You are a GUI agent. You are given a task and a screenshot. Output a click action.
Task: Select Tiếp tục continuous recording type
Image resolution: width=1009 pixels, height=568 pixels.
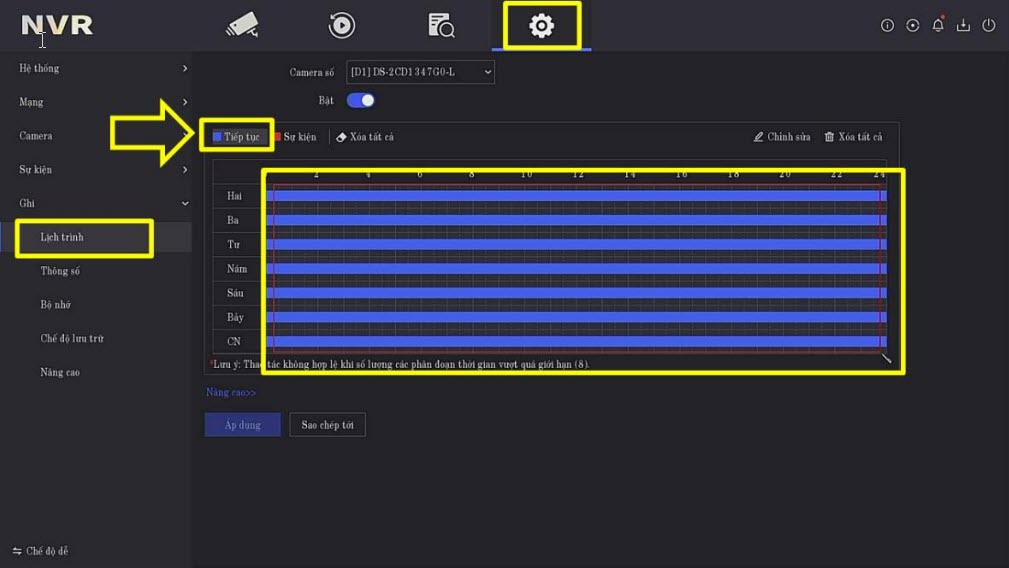pyautogui.click(x=236, y=137)
